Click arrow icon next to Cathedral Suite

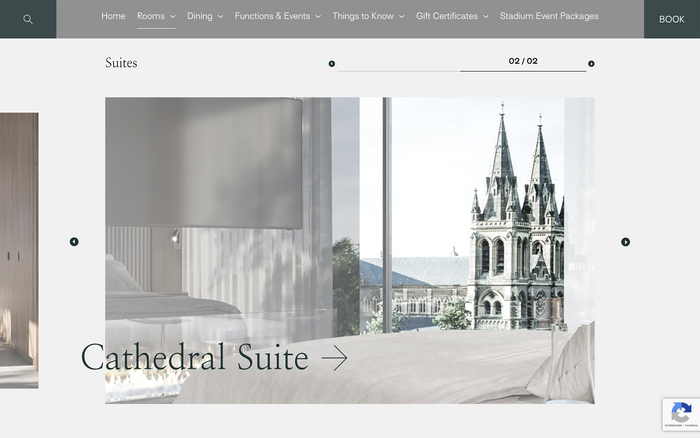[x=334, y=358]
